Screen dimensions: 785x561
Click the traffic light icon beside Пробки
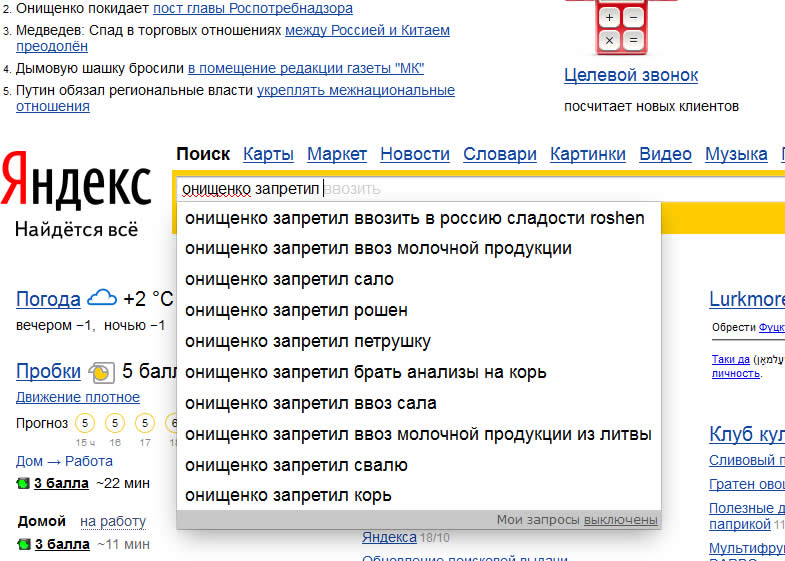pyautogui.click(x=101, y=372)
